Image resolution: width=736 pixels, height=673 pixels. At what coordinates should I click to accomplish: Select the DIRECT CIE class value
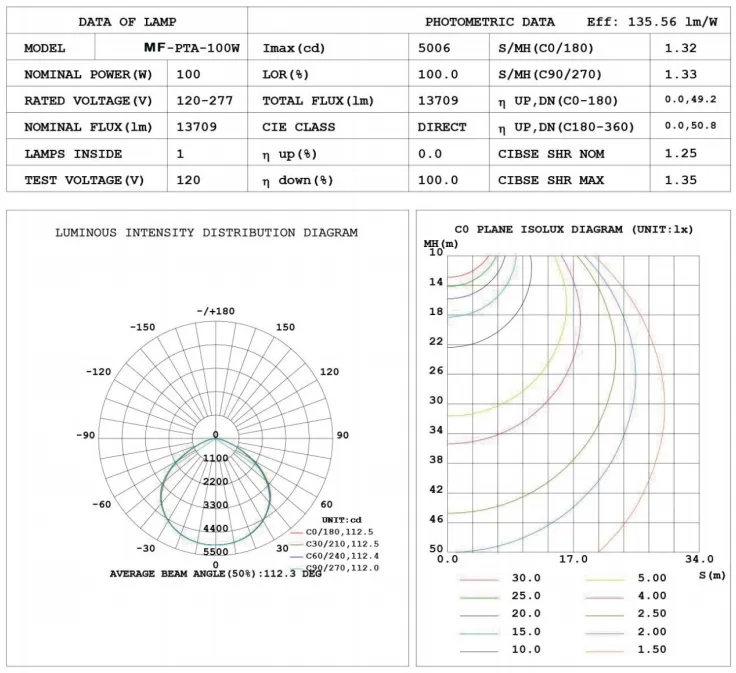pyautogui.click(x=442, y=127)
